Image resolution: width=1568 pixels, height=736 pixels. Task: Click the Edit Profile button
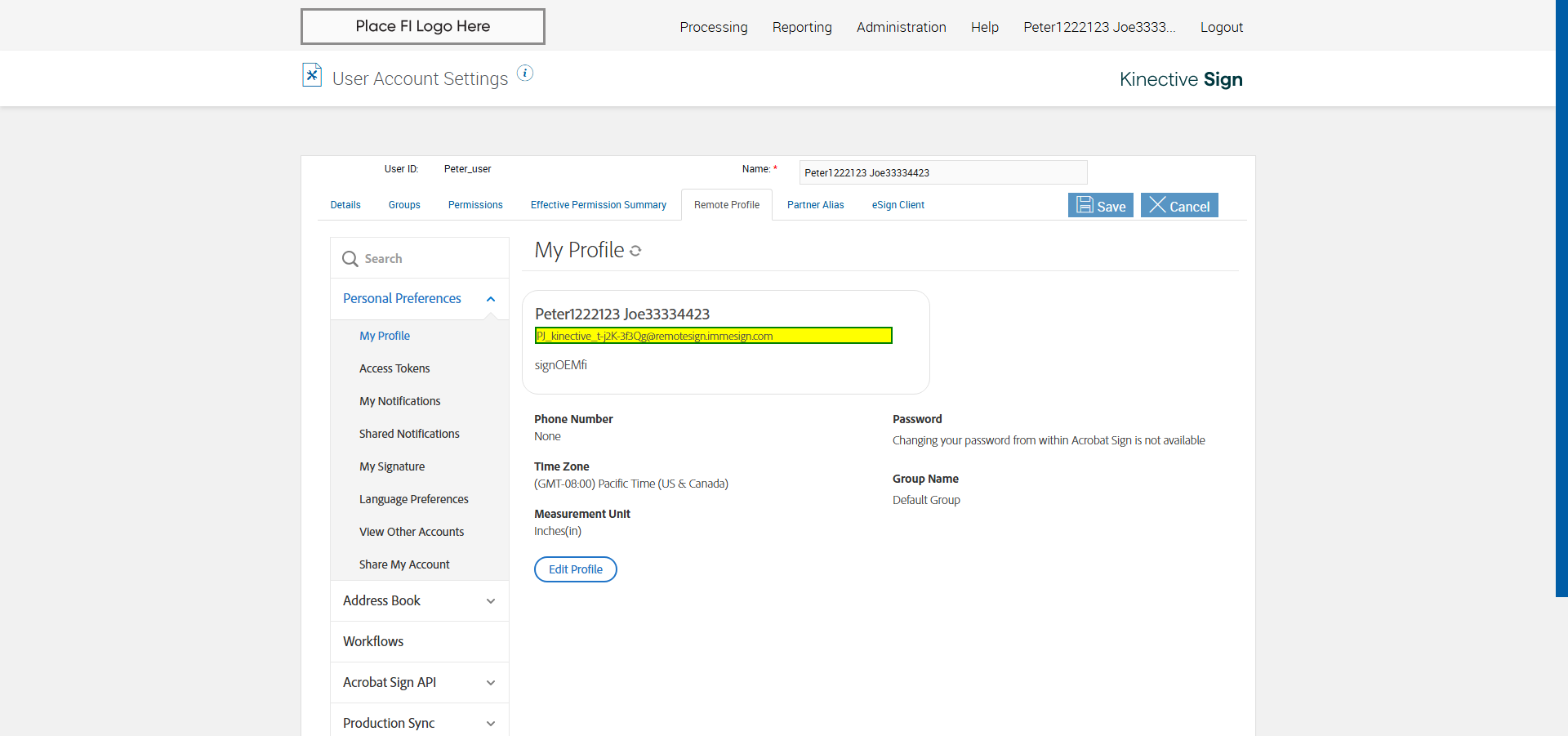pos(575,569)
